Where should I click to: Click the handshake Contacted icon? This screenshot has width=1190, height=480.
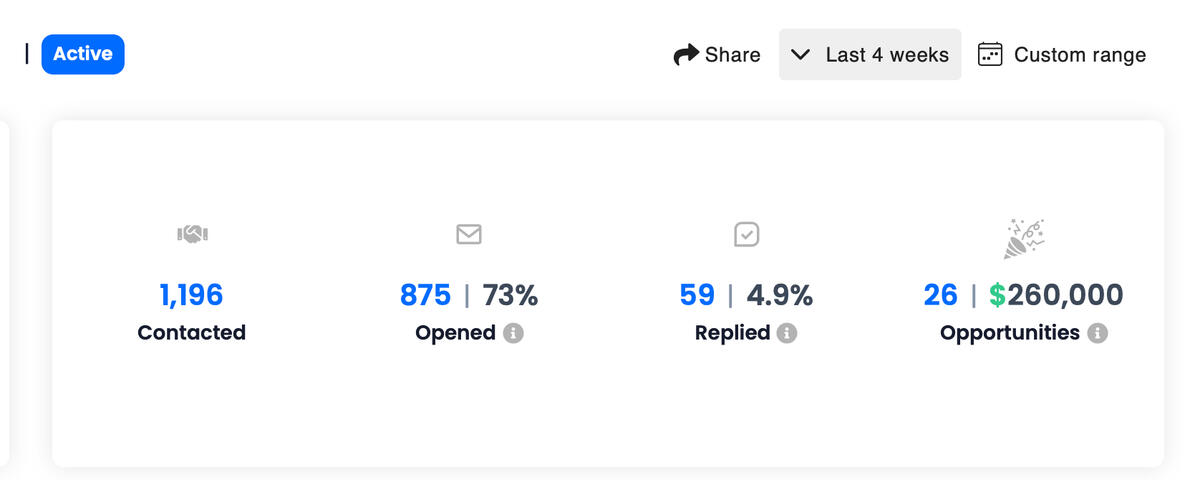click(192, 234)
